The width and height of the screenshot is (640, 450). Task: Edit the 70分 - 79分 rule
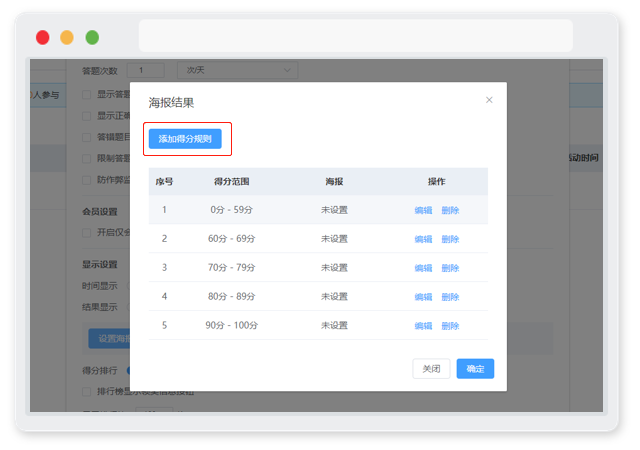click(423, 268)
